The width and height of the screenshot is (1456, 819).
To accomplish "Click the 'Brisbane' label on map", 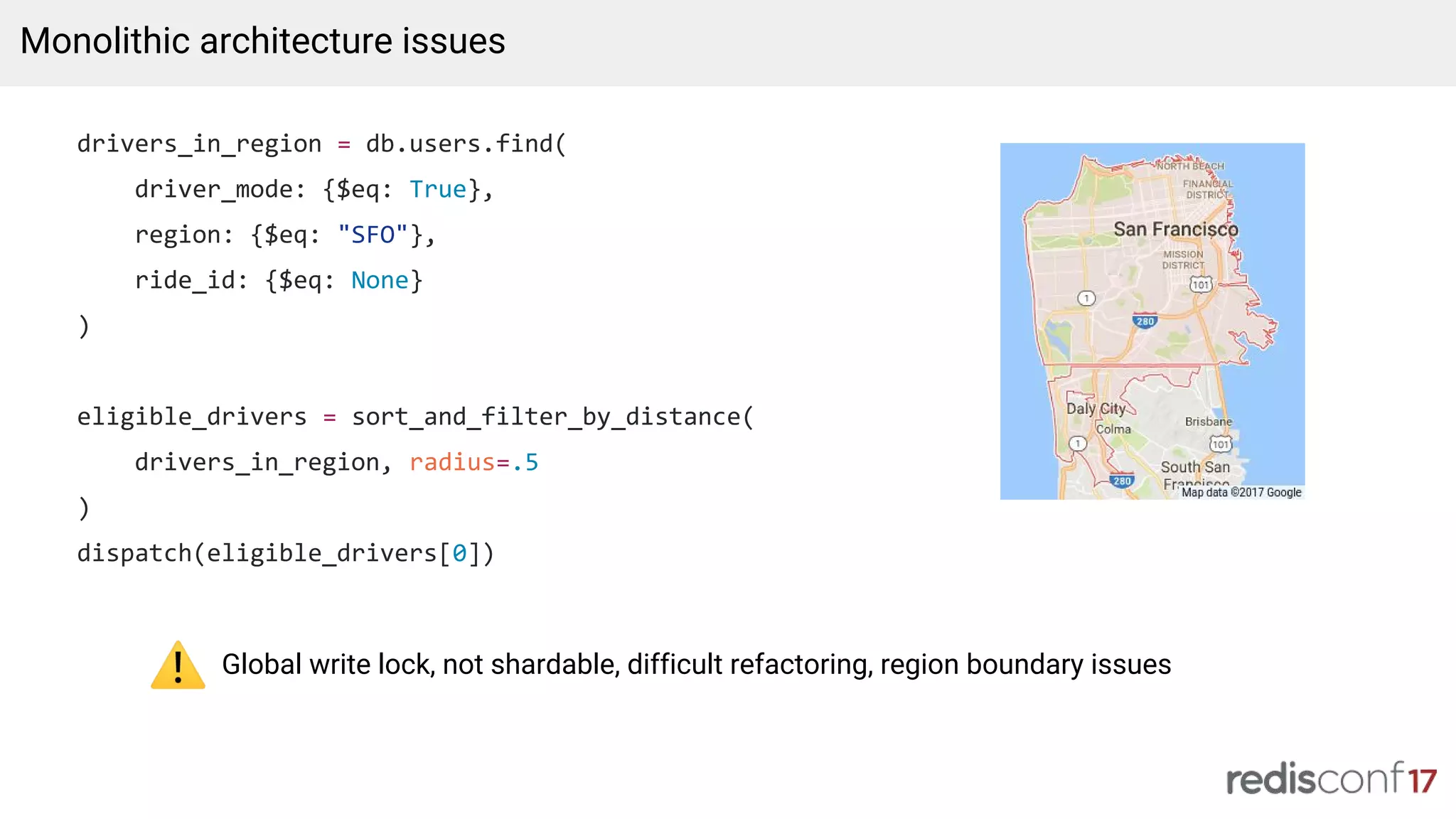I will (1208, 422).
